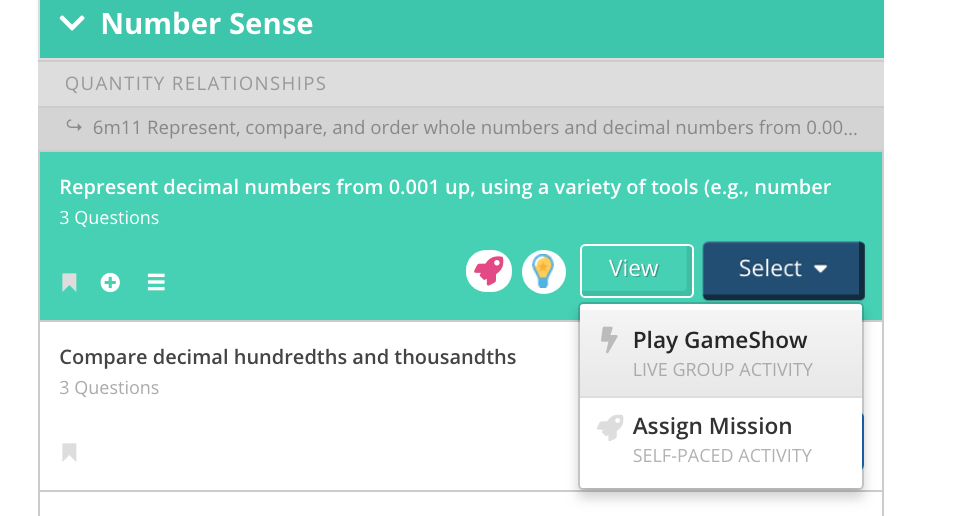Screen dimensions: 978x516
Task: Click the Quantity Relationships heading
Action: (x=196, y=83)
